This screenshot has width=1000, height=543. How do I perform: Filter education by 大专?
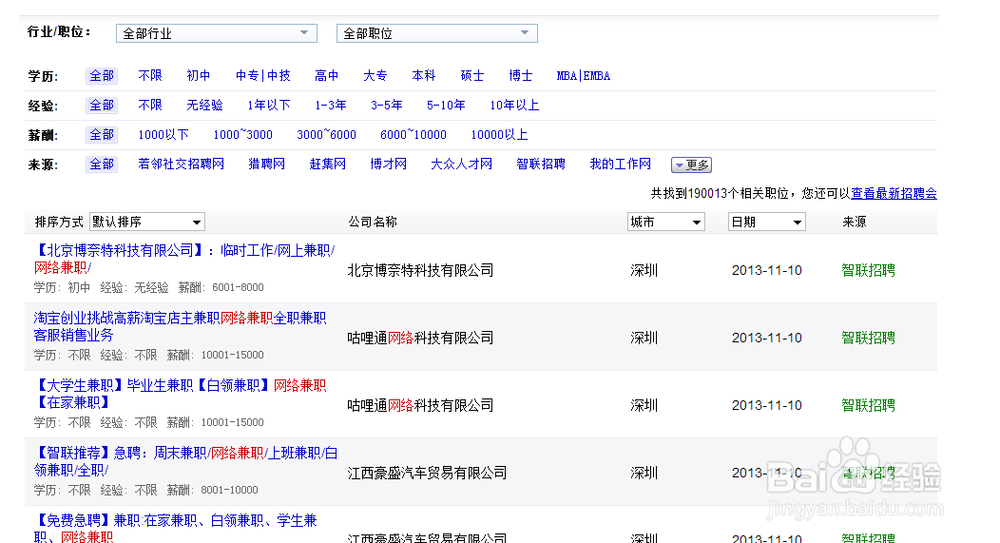coord(375,76)
